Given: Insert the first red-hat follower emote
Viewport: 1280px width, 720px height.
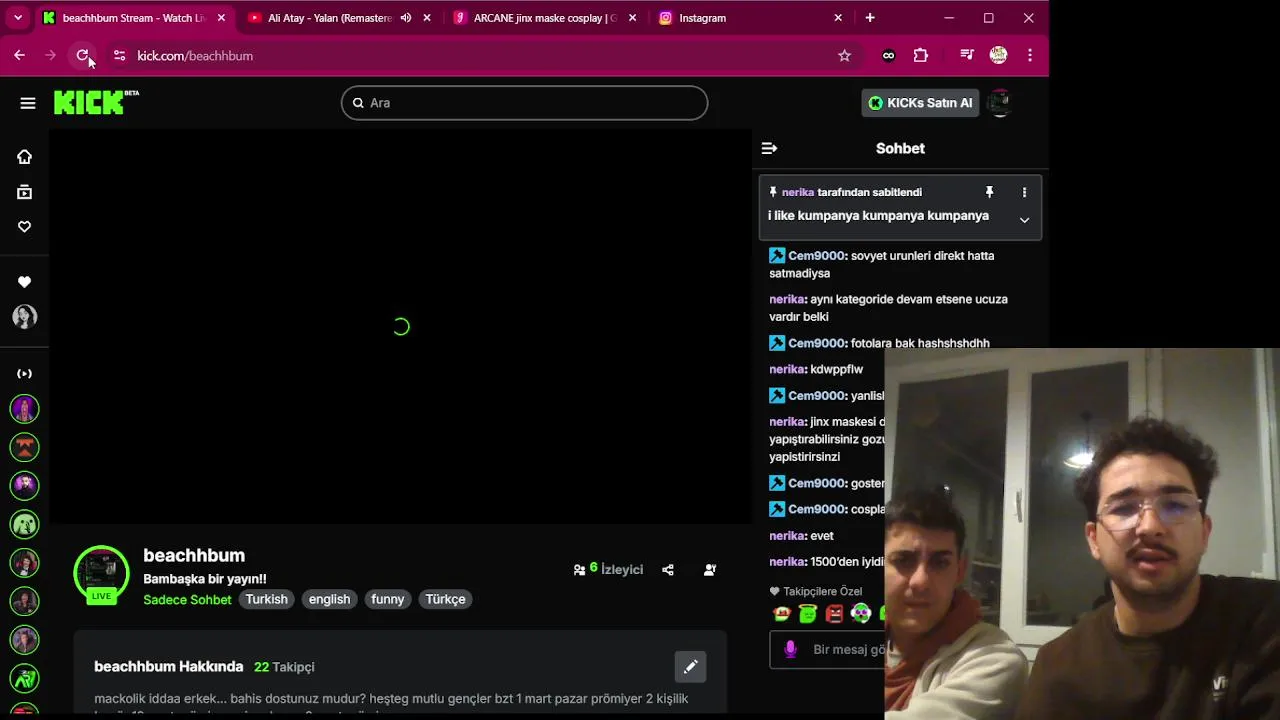Looking at the screenshot, I should pyautogui.click(x=782, y=614).
